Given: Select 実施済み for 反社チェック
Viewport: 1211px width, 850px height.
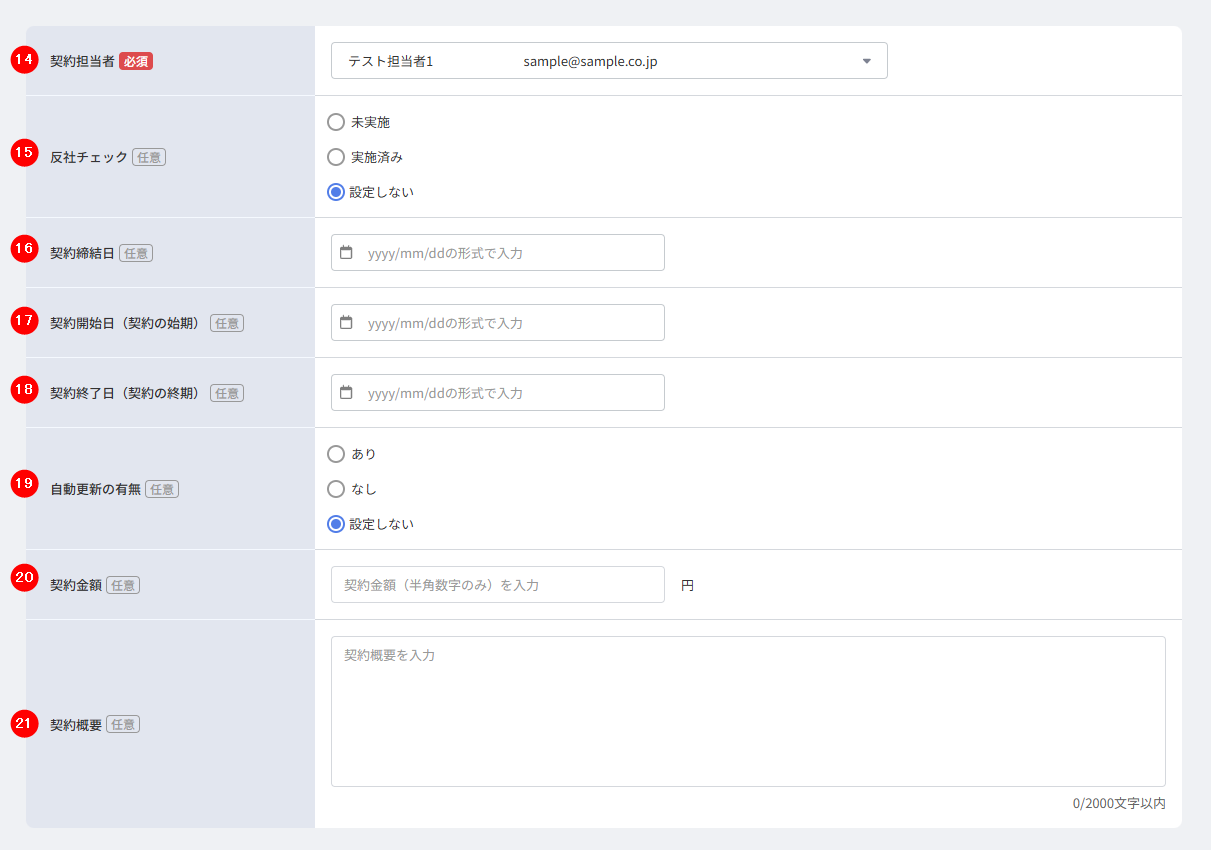Looking at the screenshot, I should (336, 157).
